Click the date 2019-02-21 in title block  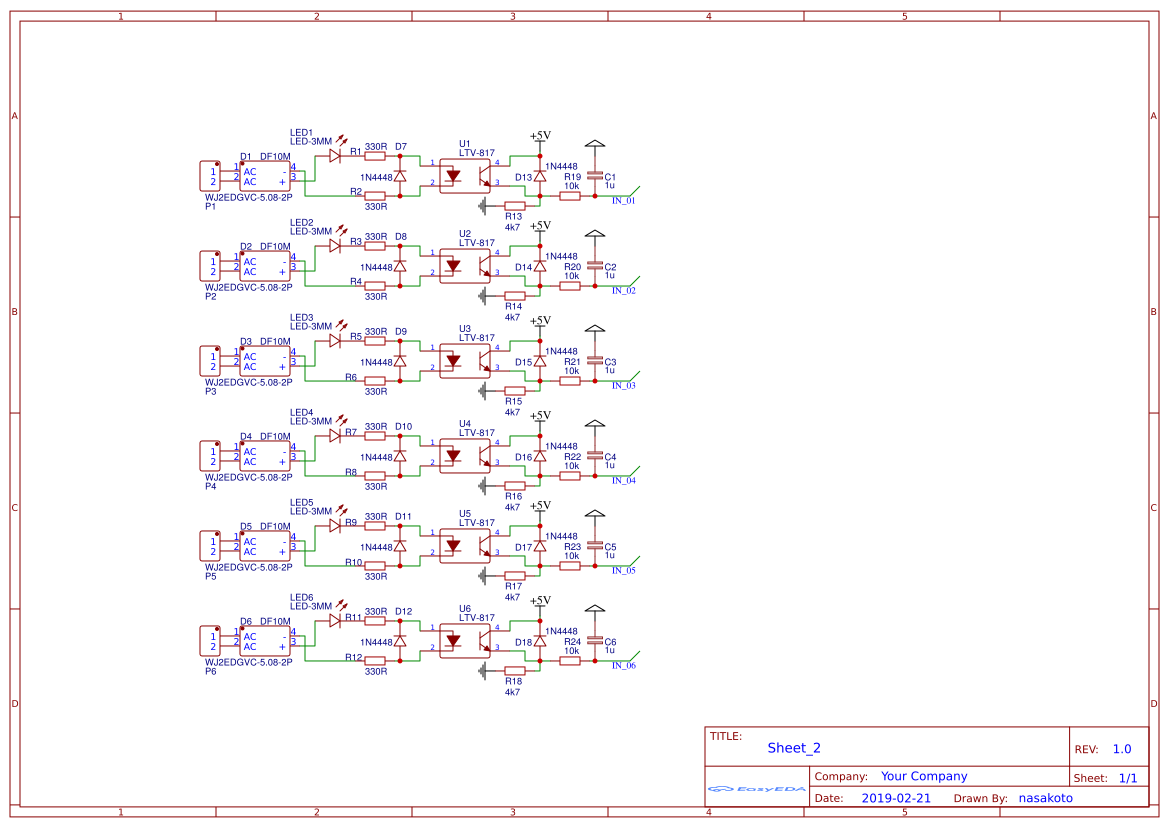[896, 798]
